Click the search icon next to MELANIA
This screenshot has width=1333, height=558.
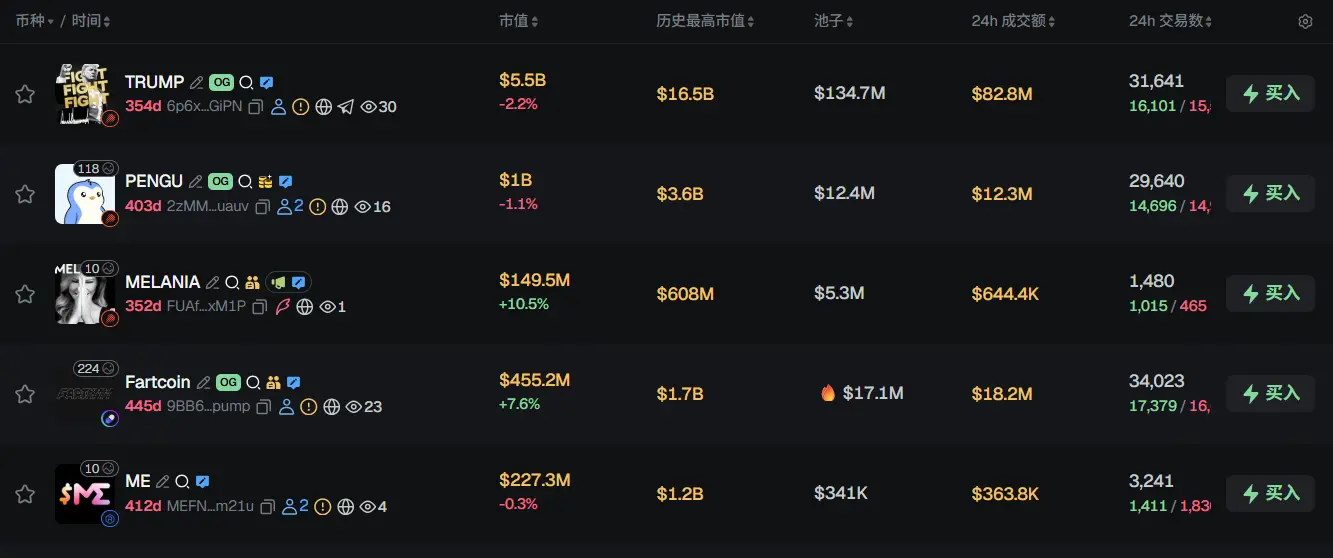coord(232,283)
